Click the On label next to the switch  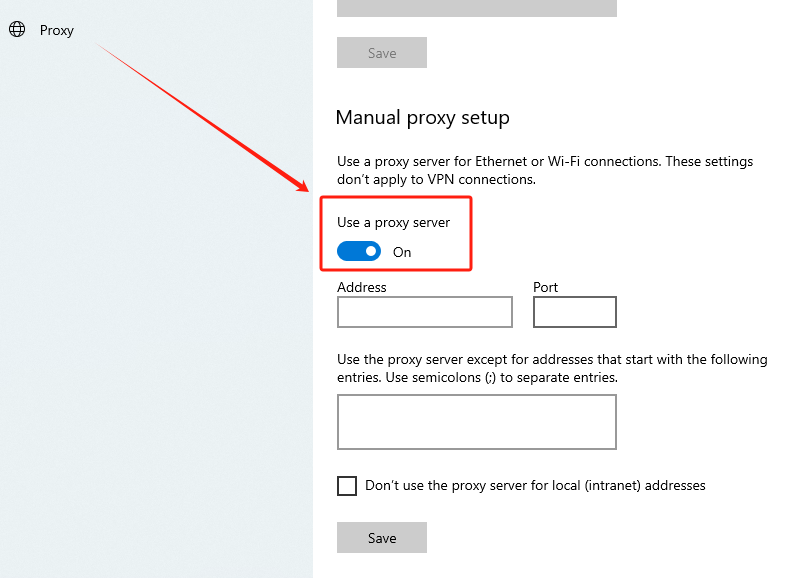point(402,252)
